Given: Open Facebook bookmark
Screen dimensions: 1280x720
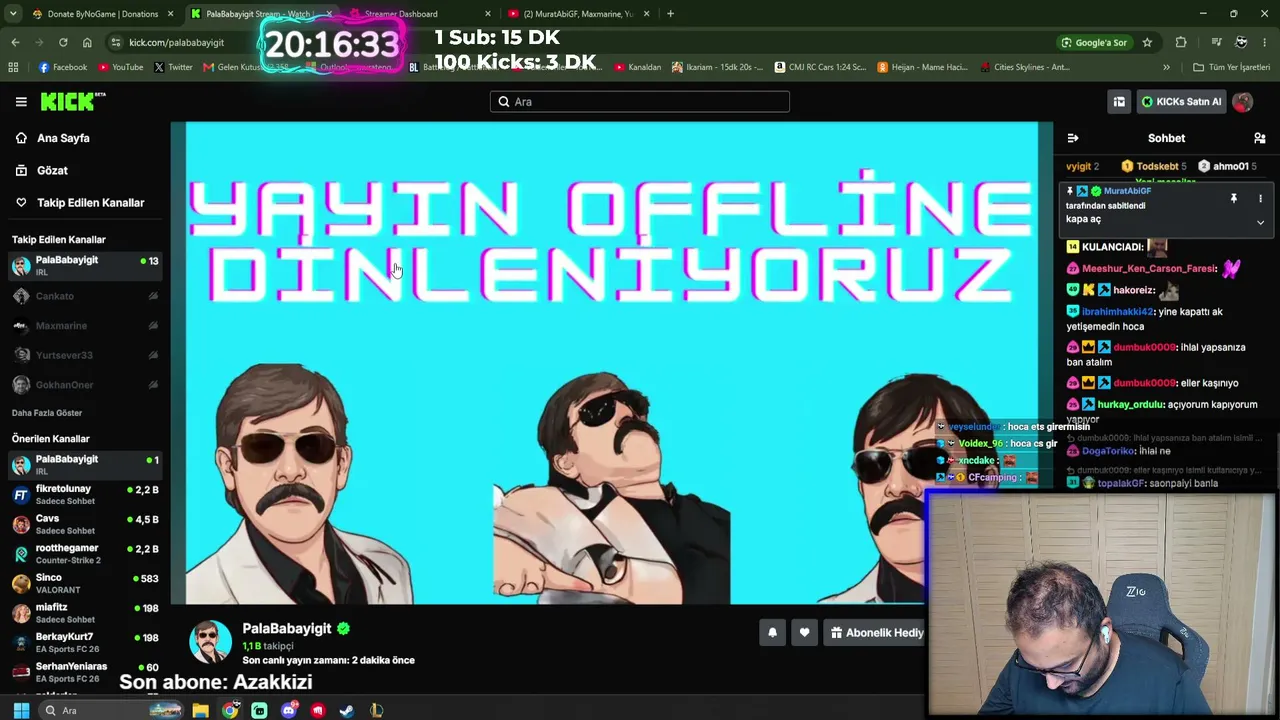Looking at the screenshot, I should 63,67.
